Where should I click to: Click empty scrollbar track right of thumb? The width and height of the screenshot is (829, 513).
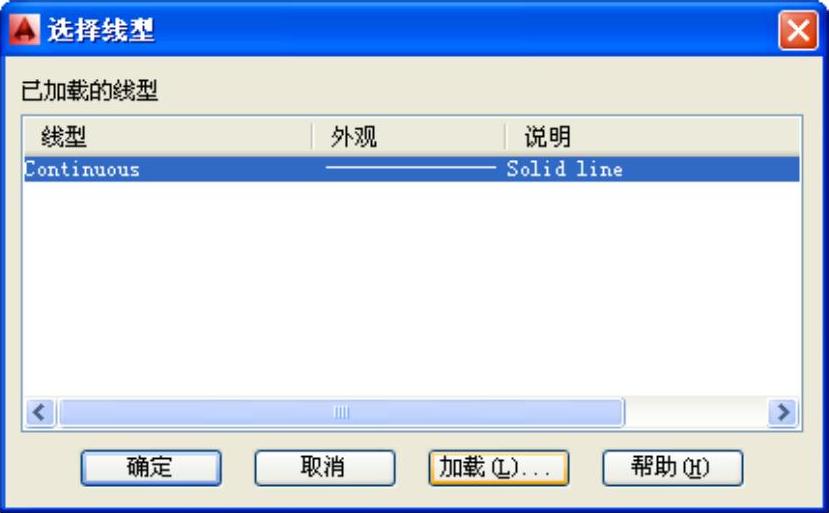pyautogui.click(x=696, y=412)
